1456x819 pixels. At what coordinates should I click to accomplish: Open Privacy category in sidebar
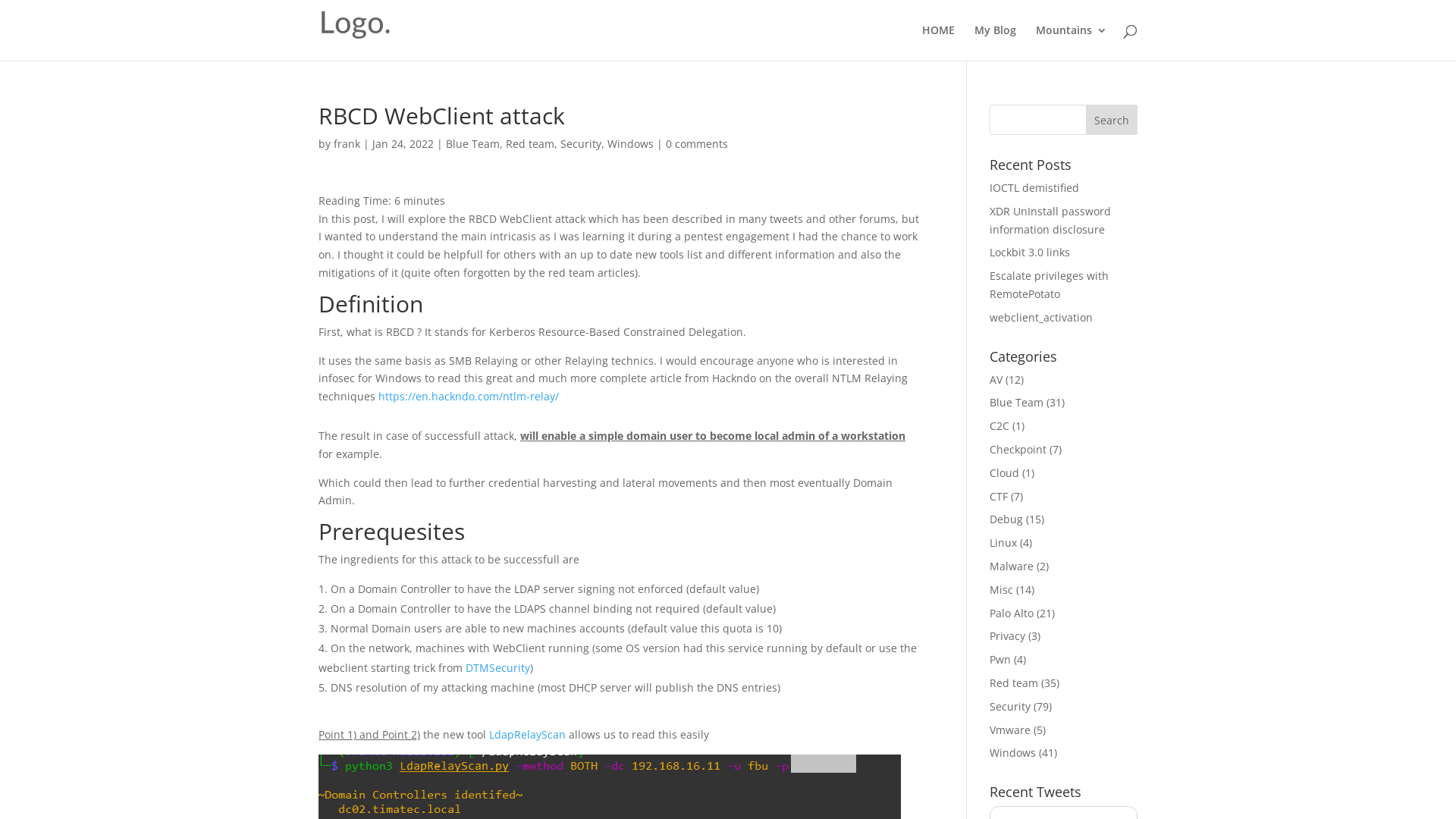[x=1007, y=636]
